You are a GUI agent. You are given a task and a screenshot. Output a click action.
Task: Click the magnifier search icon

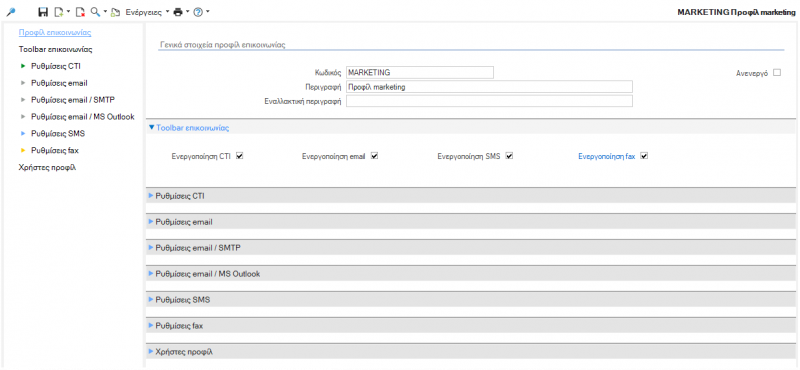(x=95, y=11)
